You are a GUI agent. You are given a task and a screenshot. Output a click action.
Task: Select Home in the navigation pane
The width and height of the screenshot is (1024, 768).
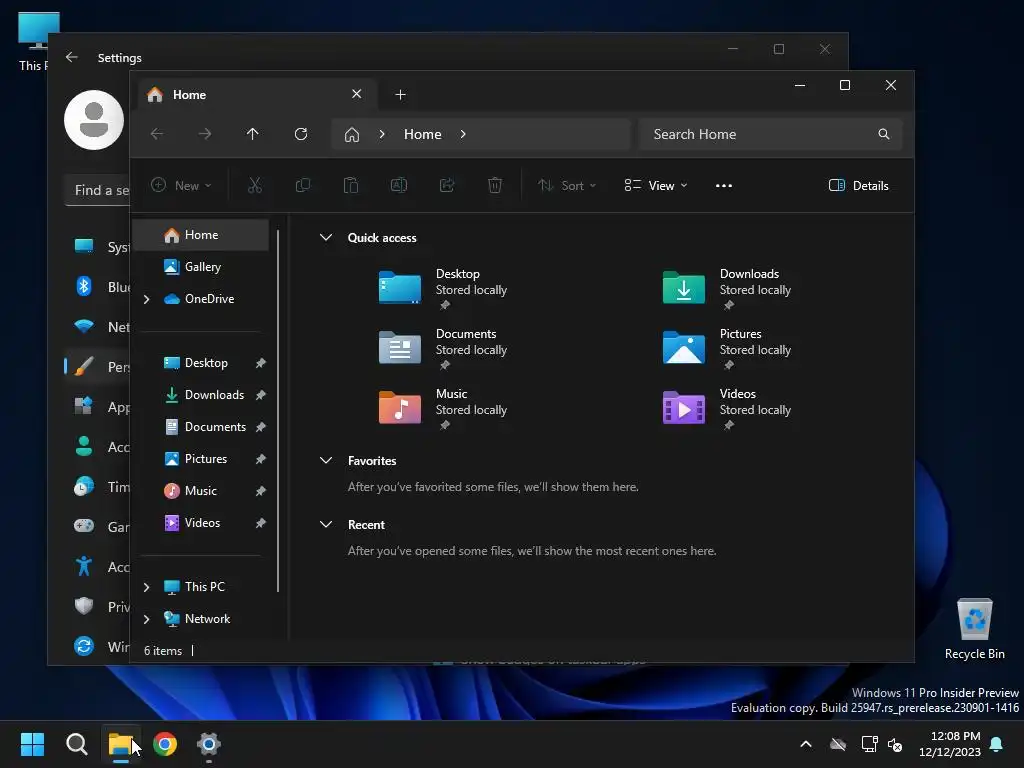click(201, 235)
